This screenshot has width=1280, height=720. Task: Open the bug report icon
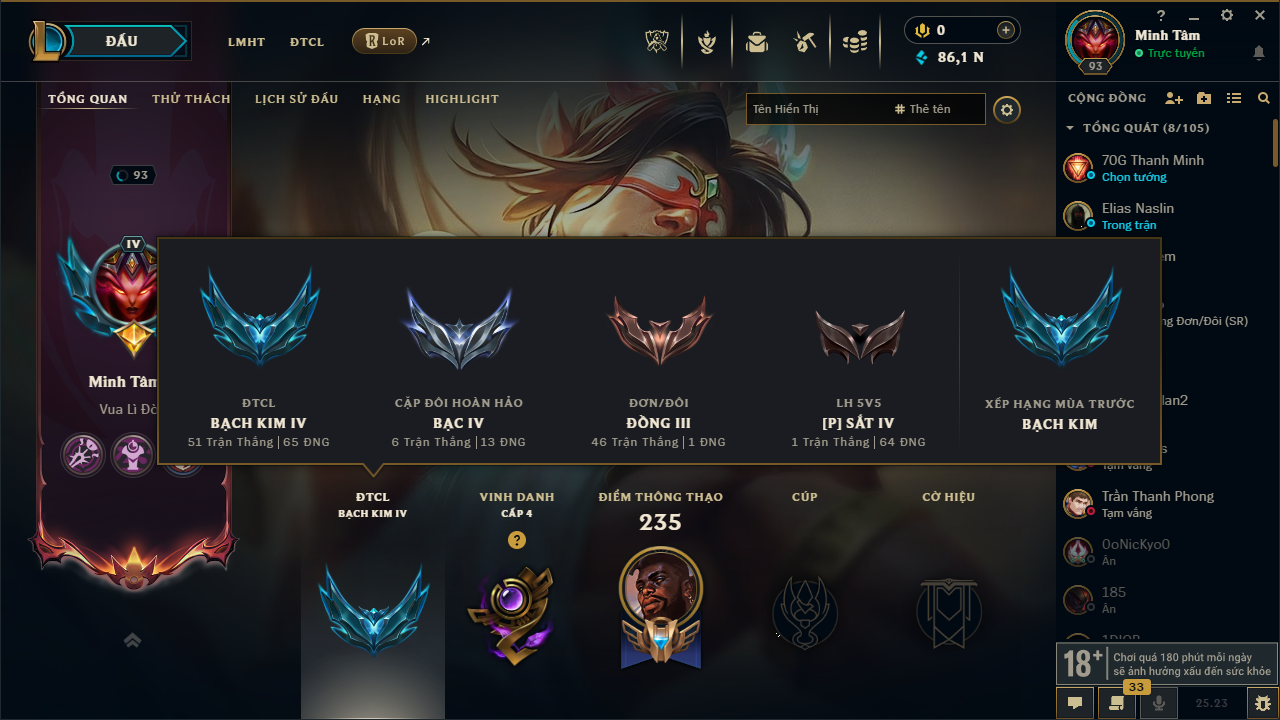click(1262, 703)
